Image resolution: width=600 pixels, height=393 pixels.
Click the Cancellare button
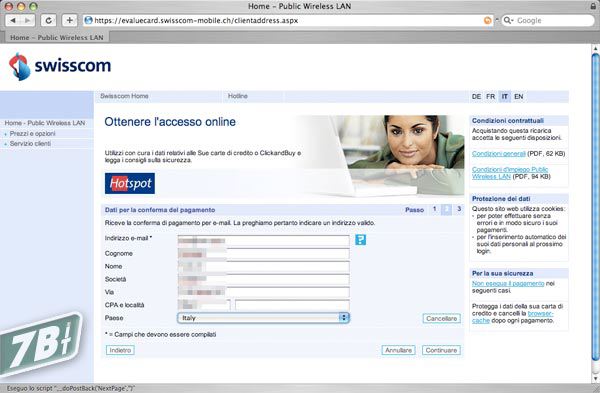tap(442, 318)
